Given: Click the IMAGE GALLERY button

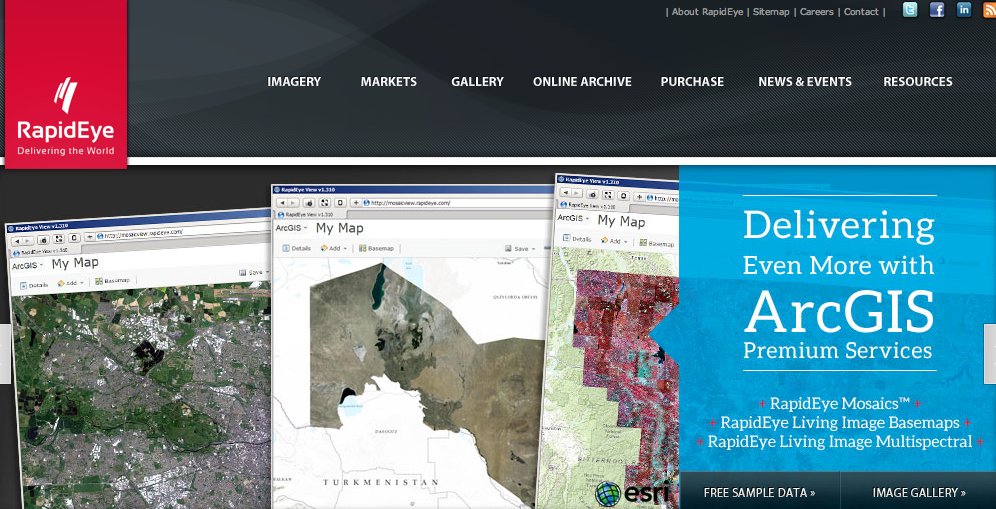Looking at the screenshot, I should pyautogui.click(x=919, y=492).
